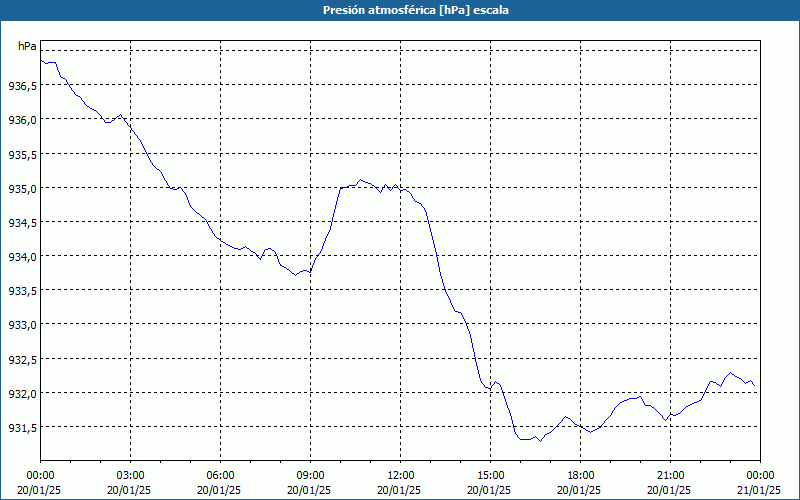Select the 18:00 time axis label
Viewport: 800px width, 500px height.
point(581,475)
